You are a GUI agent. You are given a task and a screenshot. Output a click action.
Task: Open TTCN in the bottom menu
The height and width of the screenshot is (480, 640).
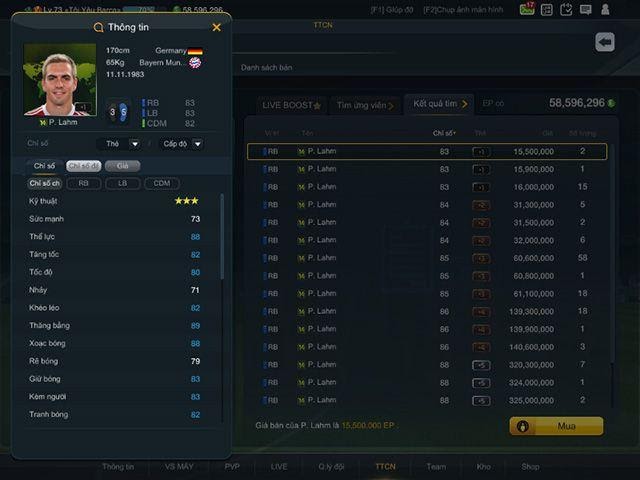point(385,467)
